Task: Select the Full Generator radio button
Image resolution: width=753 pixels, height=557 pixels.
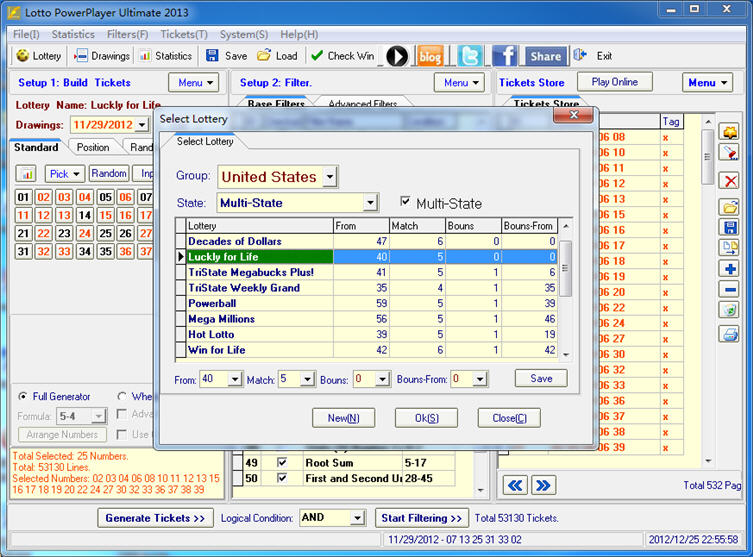Action: [x=23, y=397]
